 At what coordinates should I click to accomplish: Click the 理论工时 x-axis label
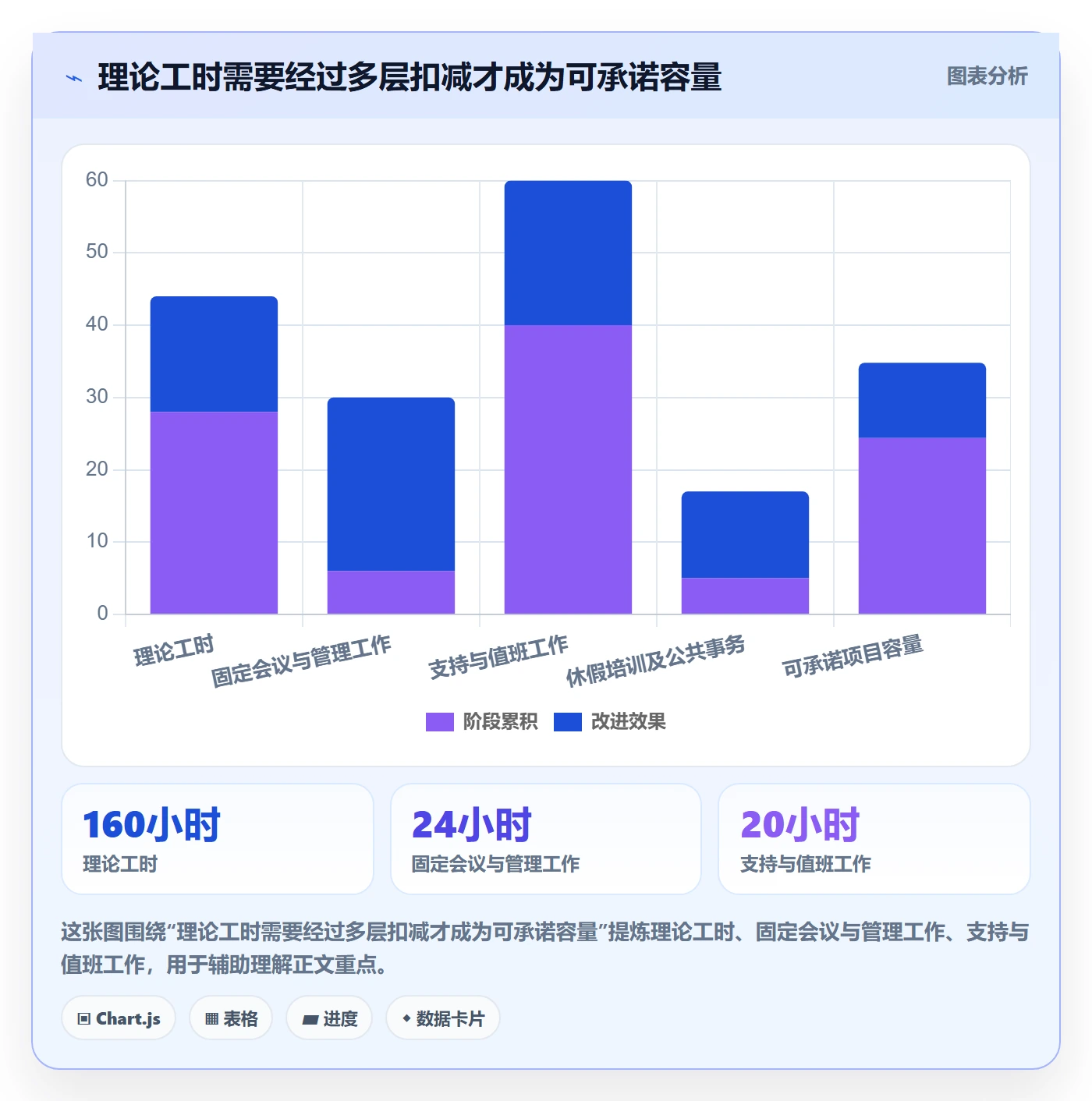point(173,650)
